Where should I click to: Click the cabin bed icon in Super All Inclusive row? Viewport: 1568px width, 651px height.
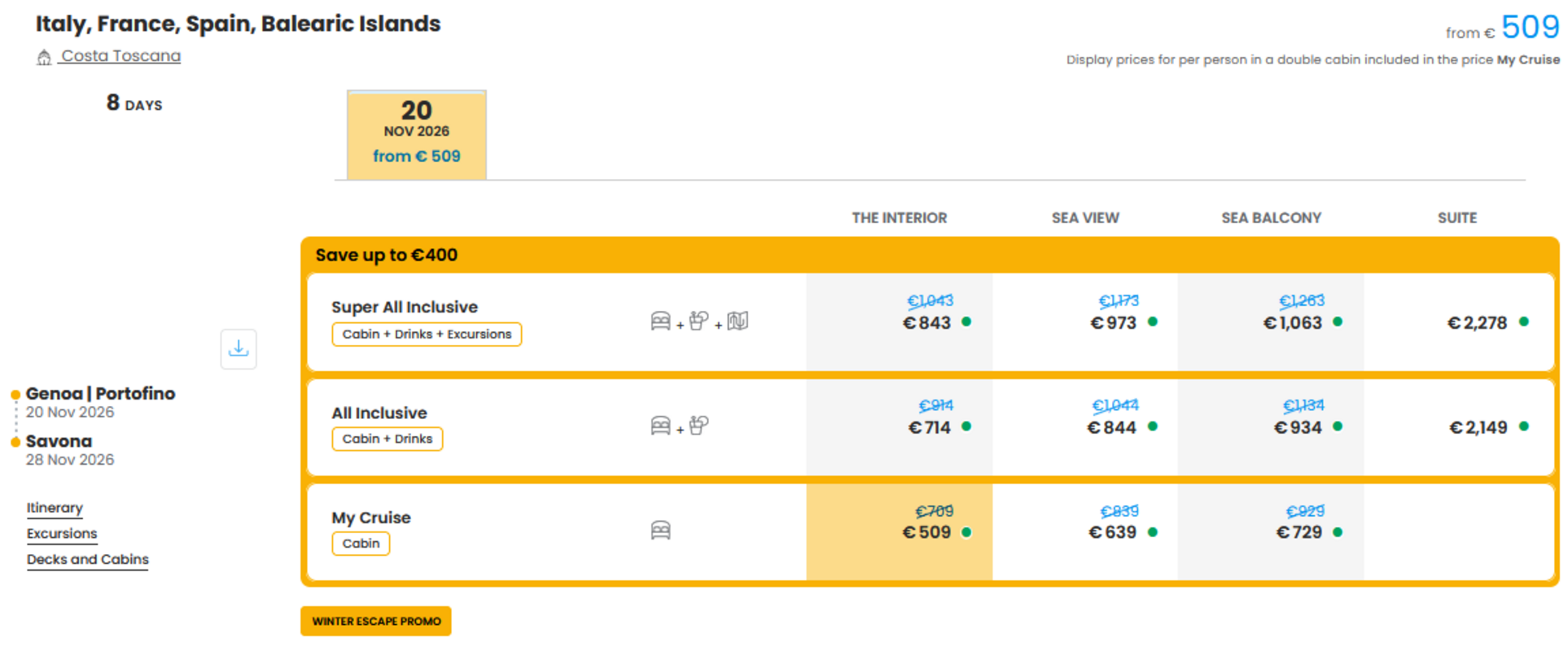click(x=660, y=321)
